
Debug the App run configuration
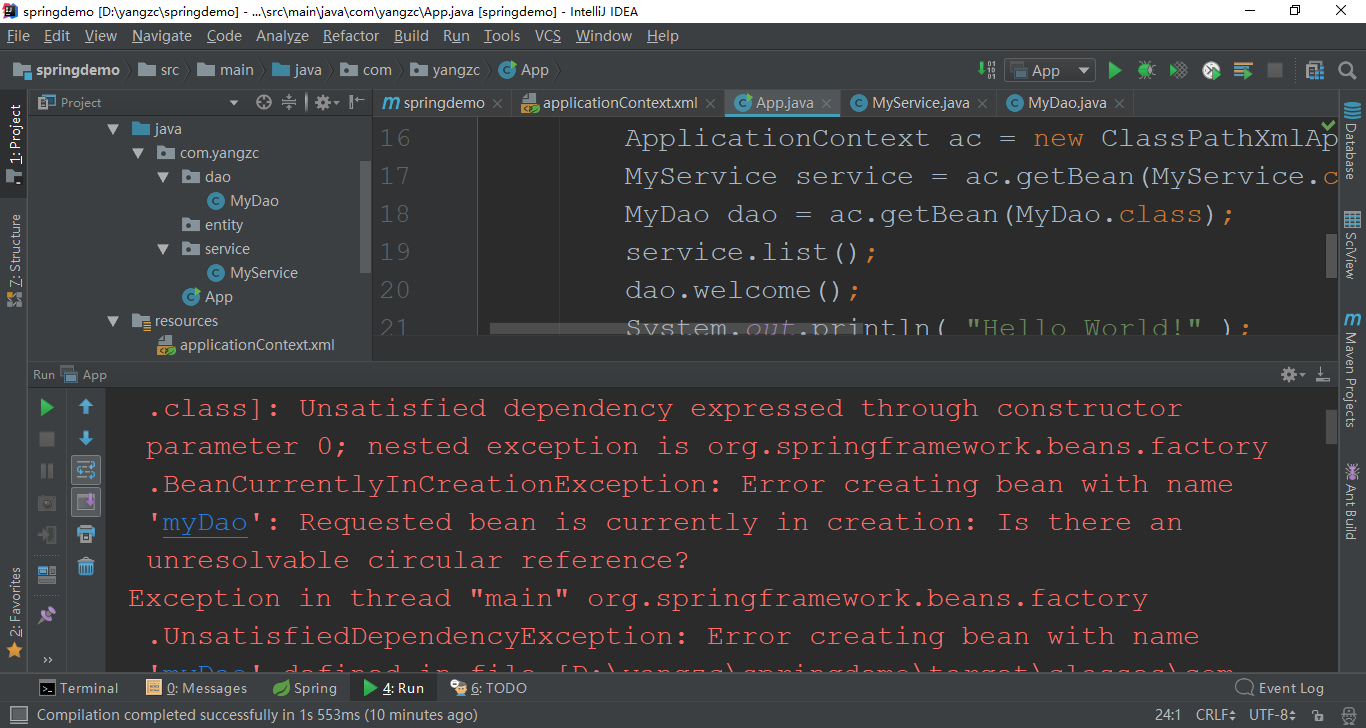pos(1146,70)
